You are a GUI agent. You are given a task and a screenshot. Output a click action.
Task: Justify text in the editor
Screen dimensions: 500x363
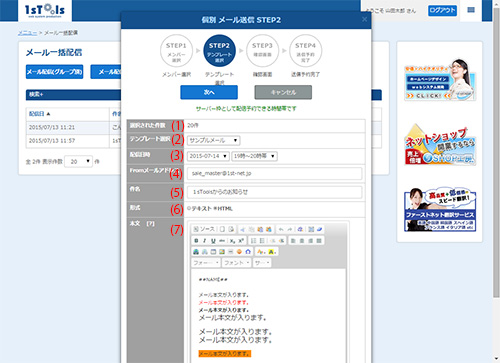pyautogui.click(x=319, y=241)
